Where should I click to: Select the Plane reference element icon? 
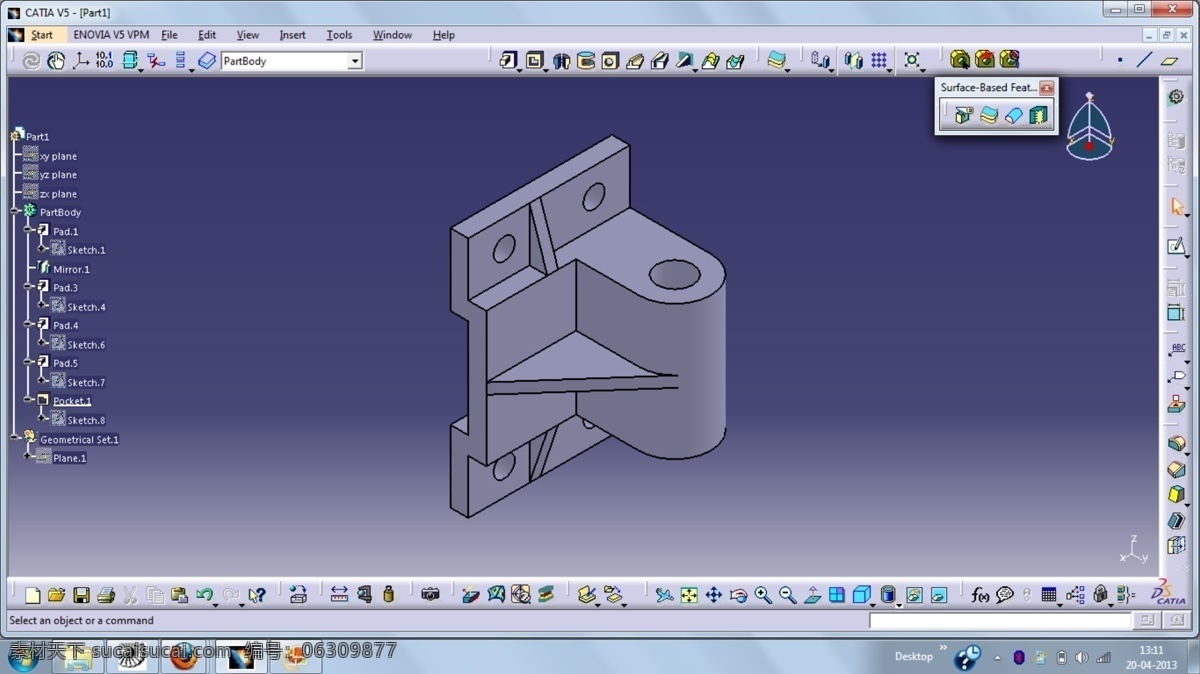coord(1169,60)
